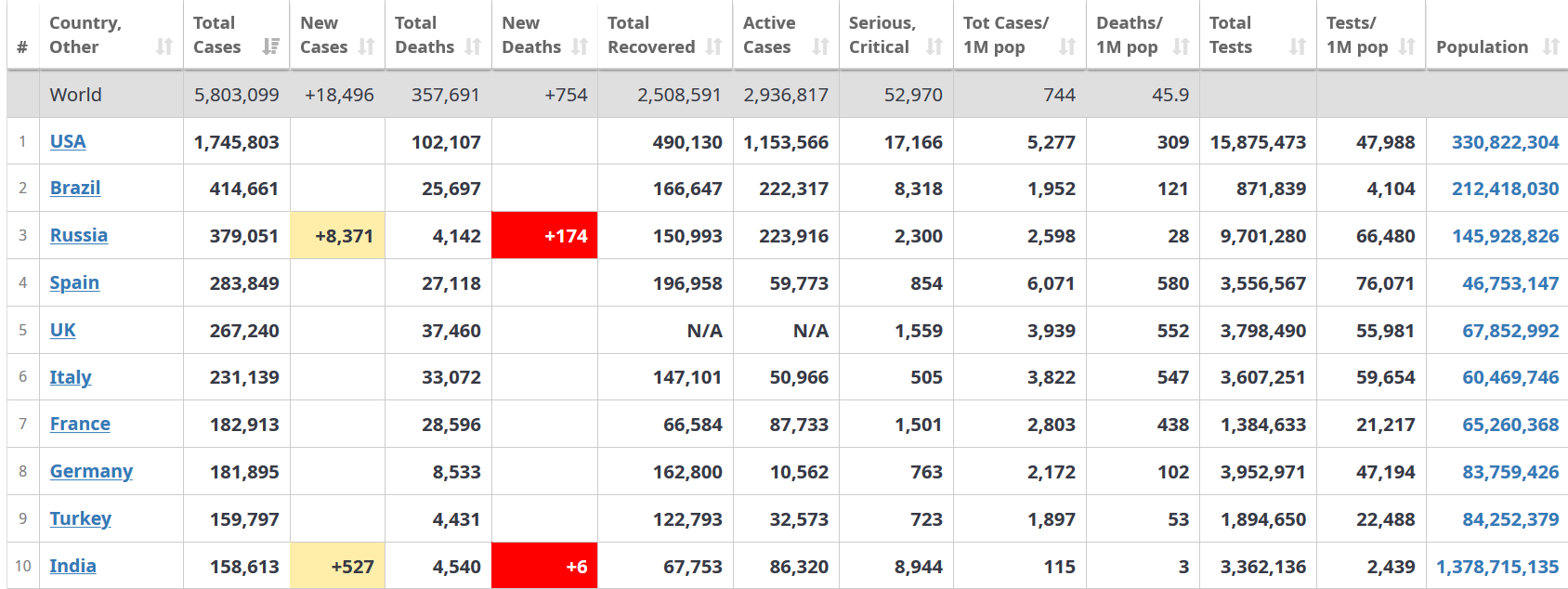This screenshot has height=589, width=1568.
Task: Open the USA country link
Action: coord(68,141)
